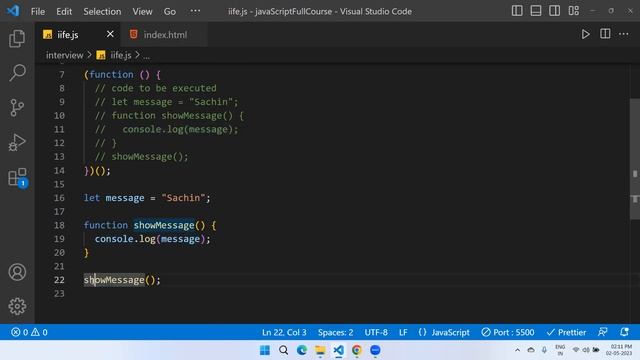Image resolution: width=640 pixels, height=360 pixels.
Task: Click console.log on line 19
Action: click(125, 239)
